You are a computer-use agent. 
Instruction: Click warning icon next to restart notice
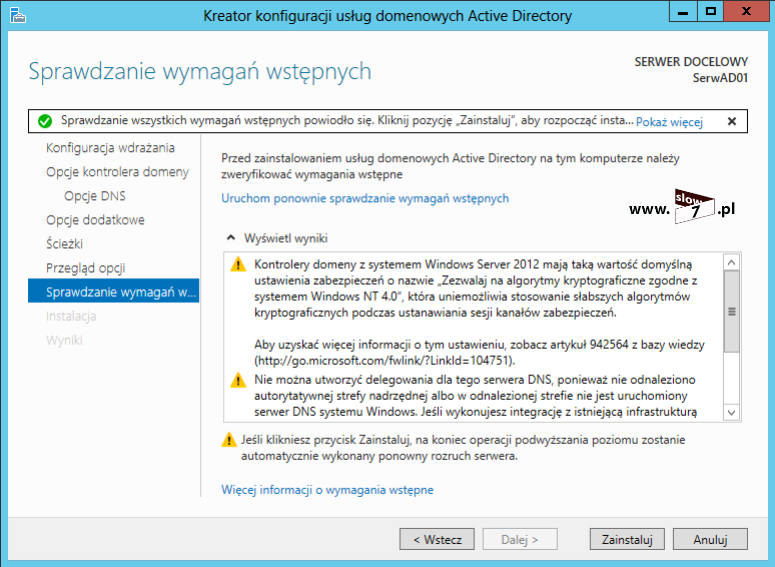click(230, 441)
